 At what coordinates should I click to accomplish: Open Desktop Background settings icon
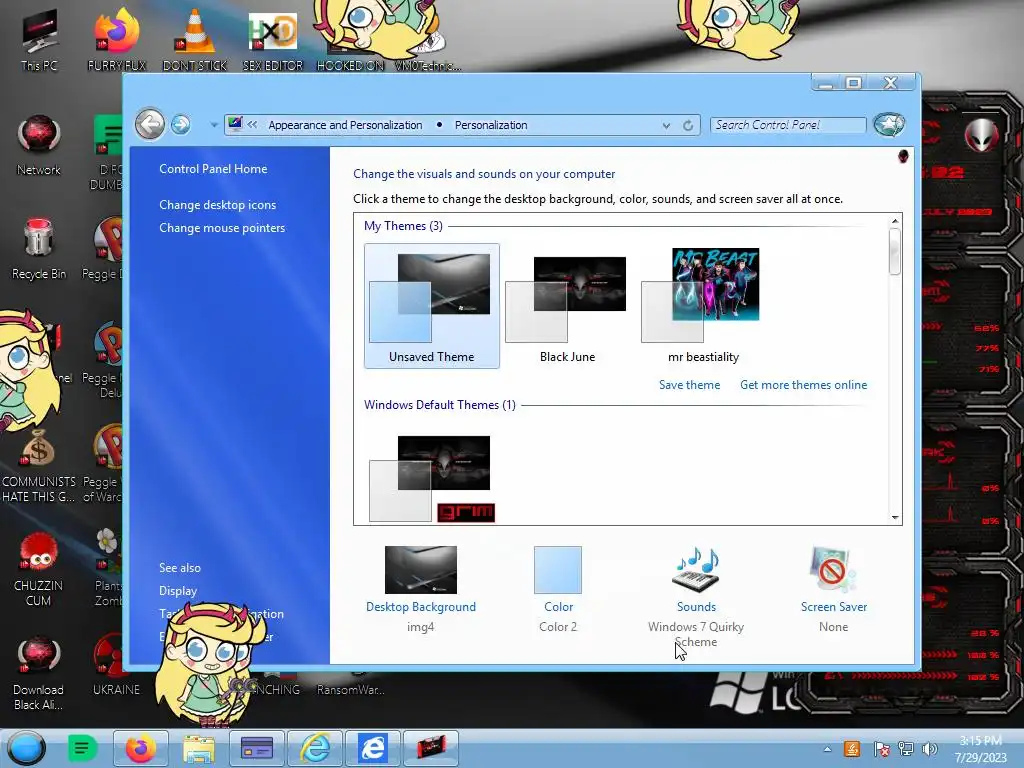click(421, 569)
